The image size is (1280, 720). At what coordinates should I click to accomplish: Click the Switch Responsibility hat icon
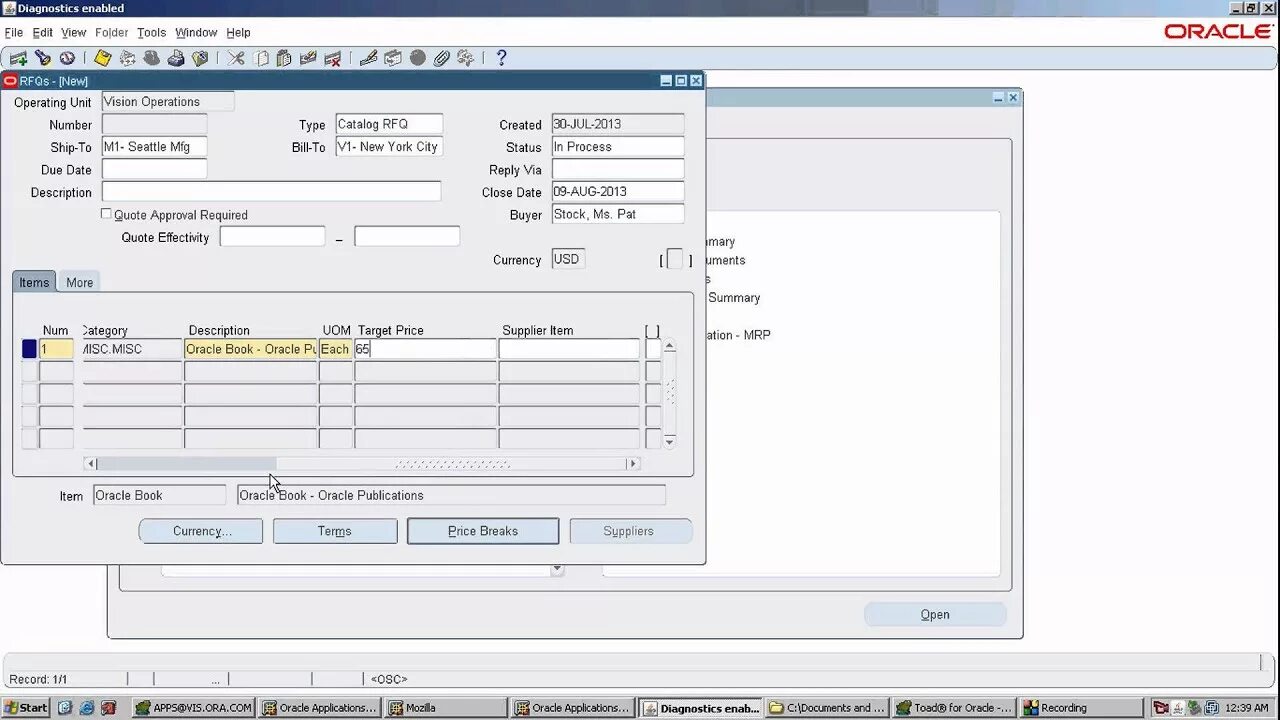(x=152, y=58)
